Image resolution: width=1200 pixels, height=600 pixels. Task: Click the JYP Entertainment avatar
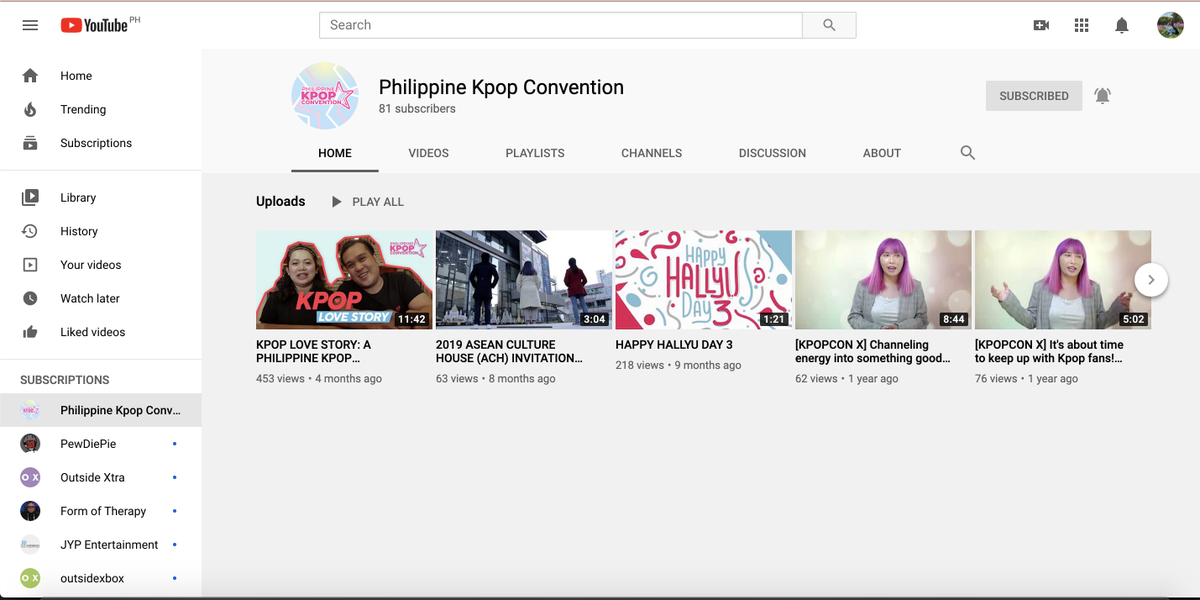tap(30, 545)
